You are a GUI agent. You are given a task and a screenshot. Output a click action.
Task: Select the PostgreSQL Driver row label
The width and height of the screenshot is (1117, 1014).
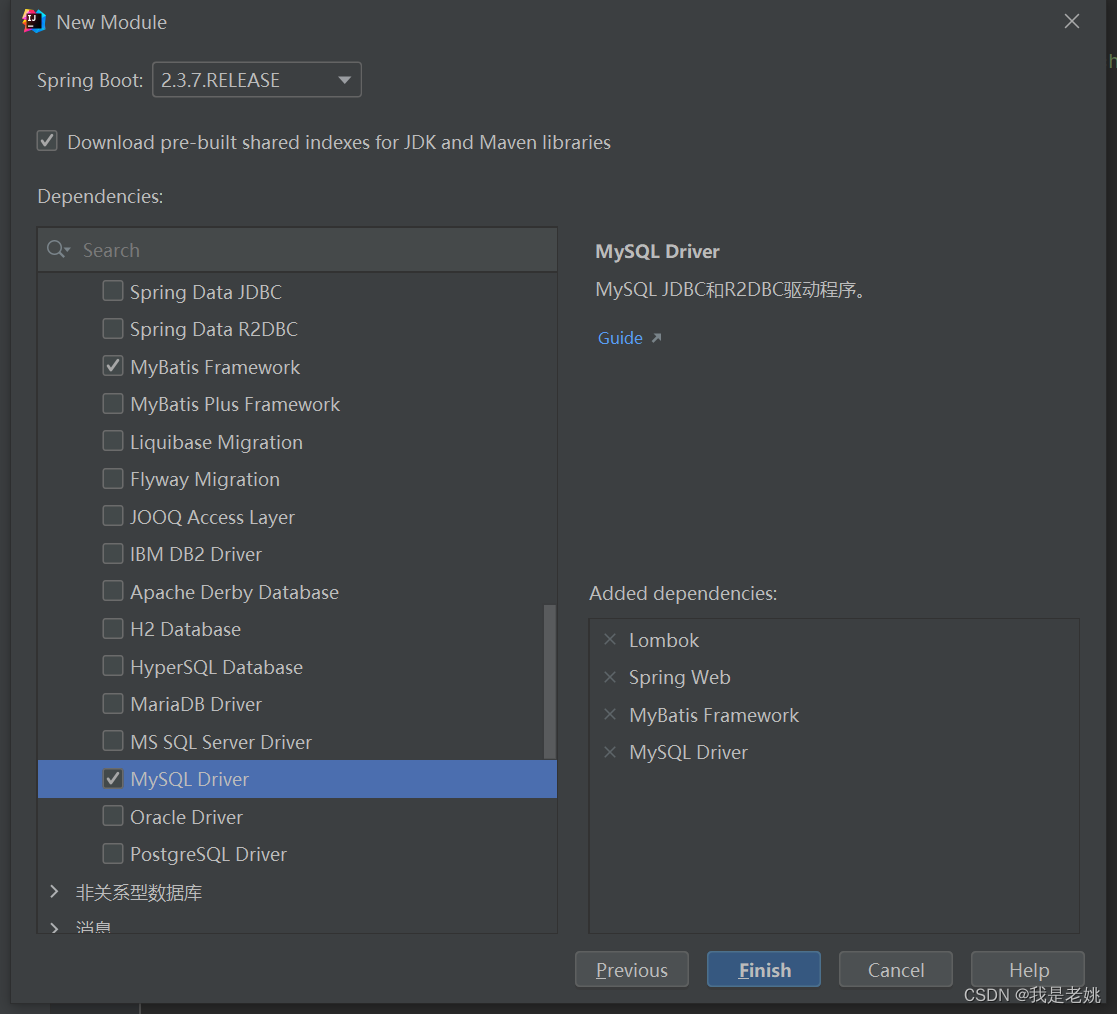pyautogui.click(x=208, y=854)
